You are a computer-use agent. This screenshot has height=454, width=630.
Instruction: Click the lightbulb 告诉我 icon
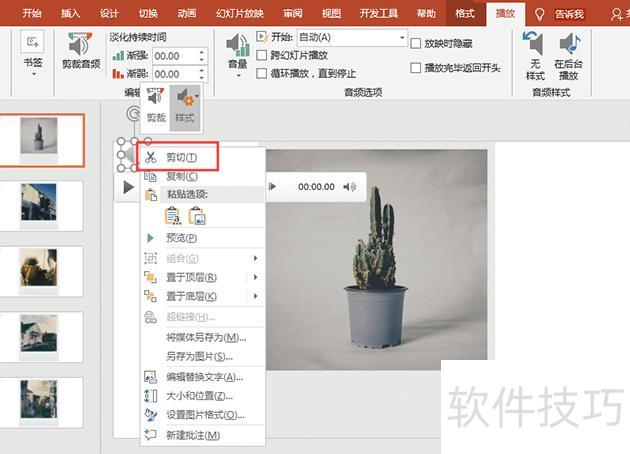click(540, 14)
